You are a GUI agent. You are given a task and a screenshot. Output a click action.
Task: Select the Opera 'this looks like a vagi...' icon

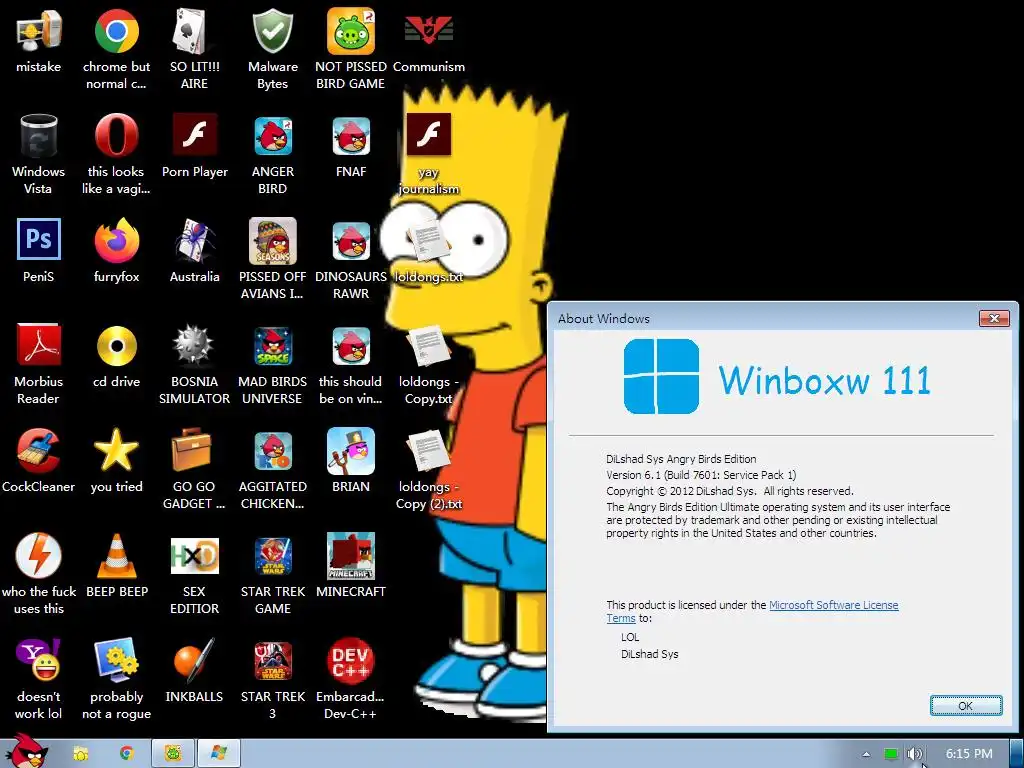pyautogui.click(x=116, y=136)
